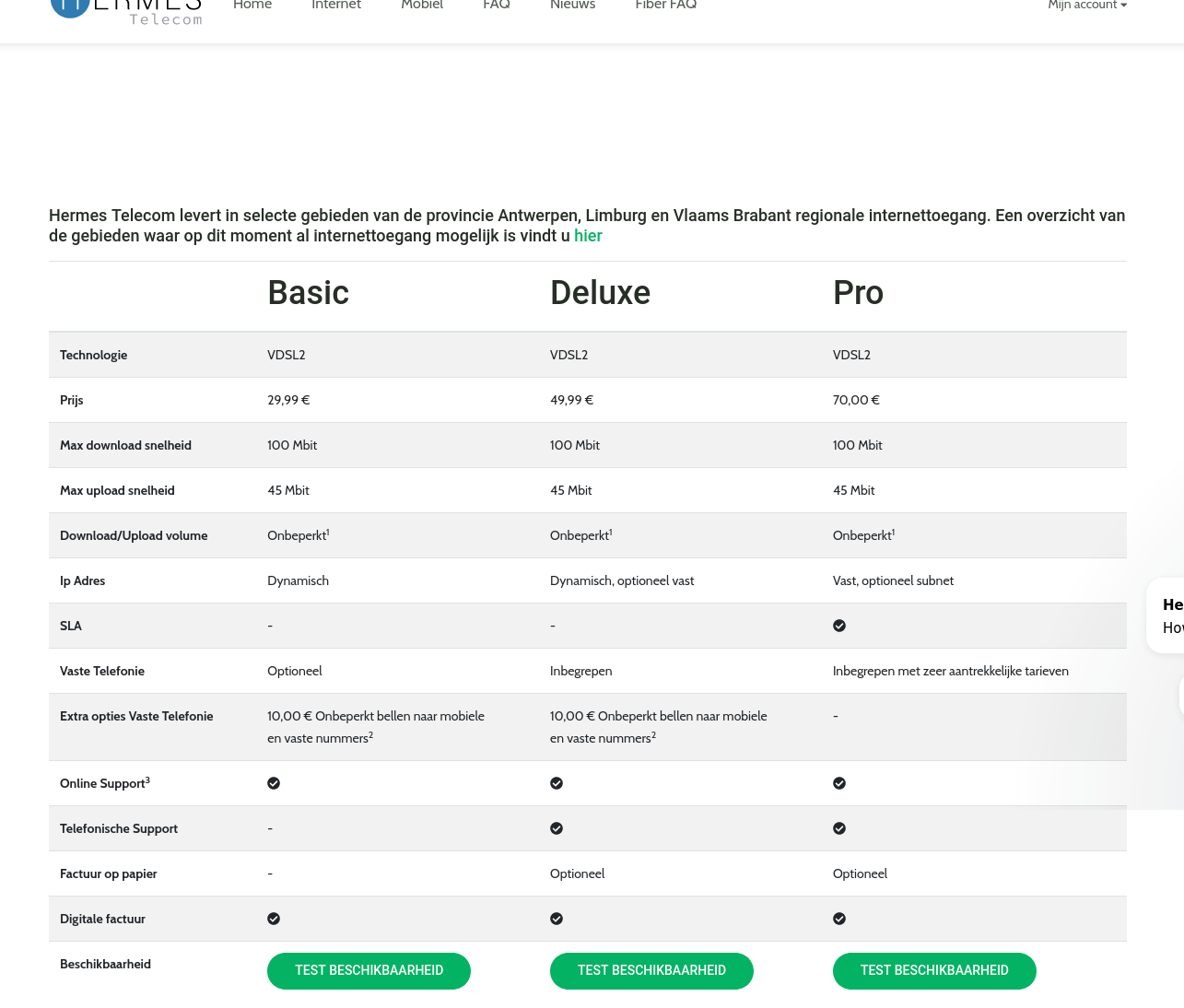This screenshot has height=1008, width=1184.
Task: Click the Max upload snelheid label
Action: (x=117, y=490)
